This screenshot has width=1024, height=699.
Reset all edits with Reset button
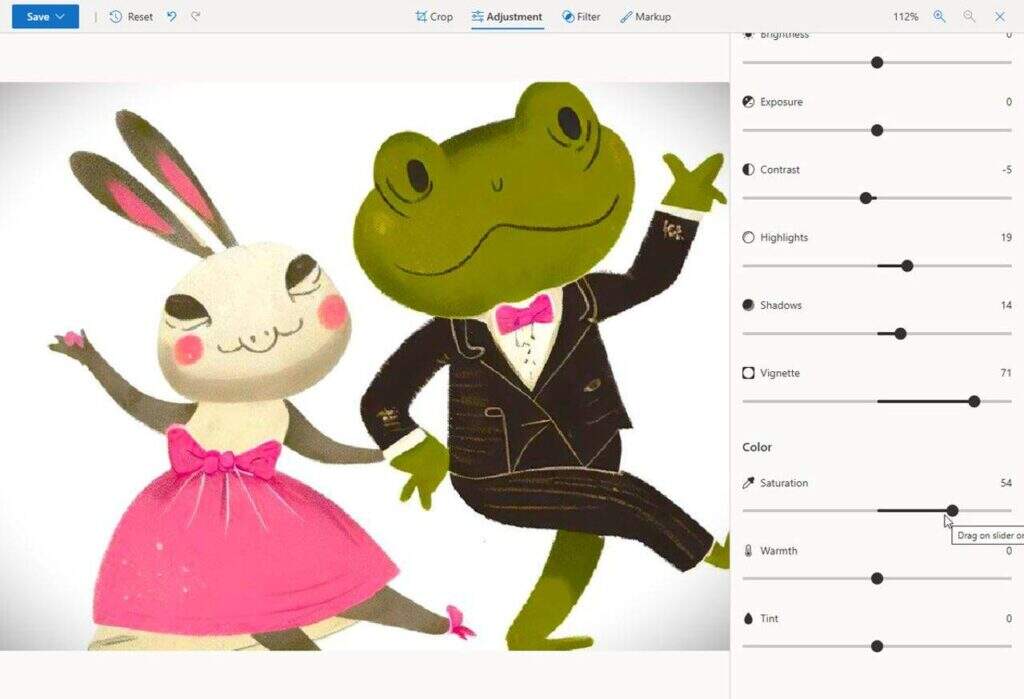(x=131, y=16)
